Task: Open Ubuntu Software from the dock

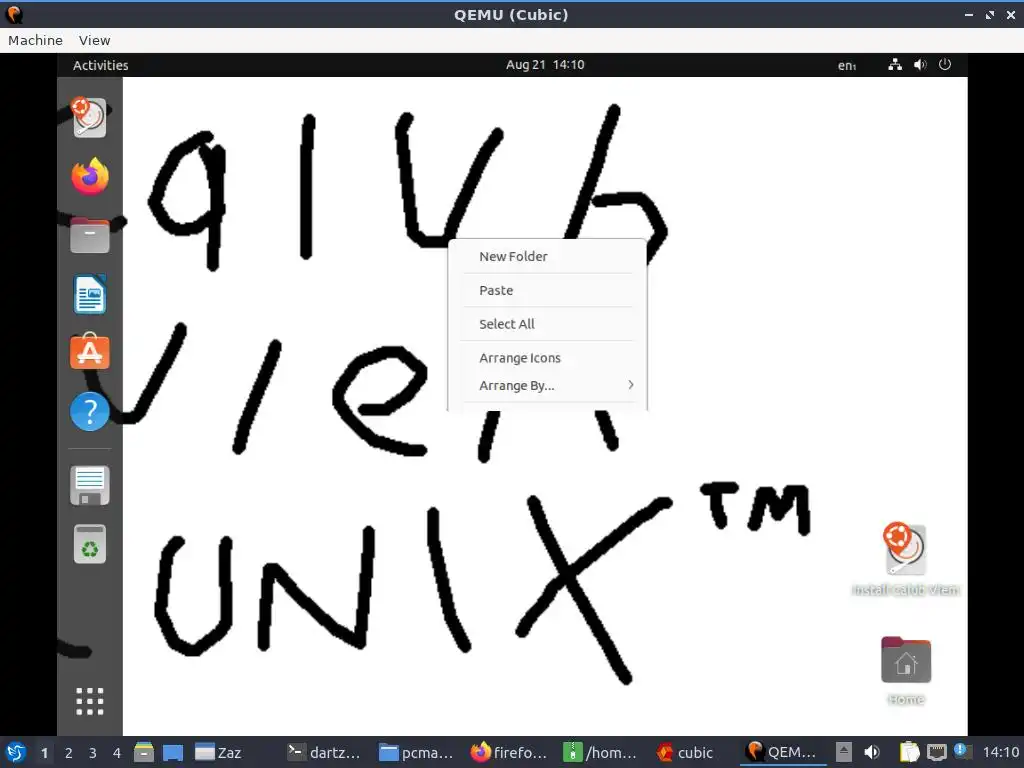Action: point(89,352)
